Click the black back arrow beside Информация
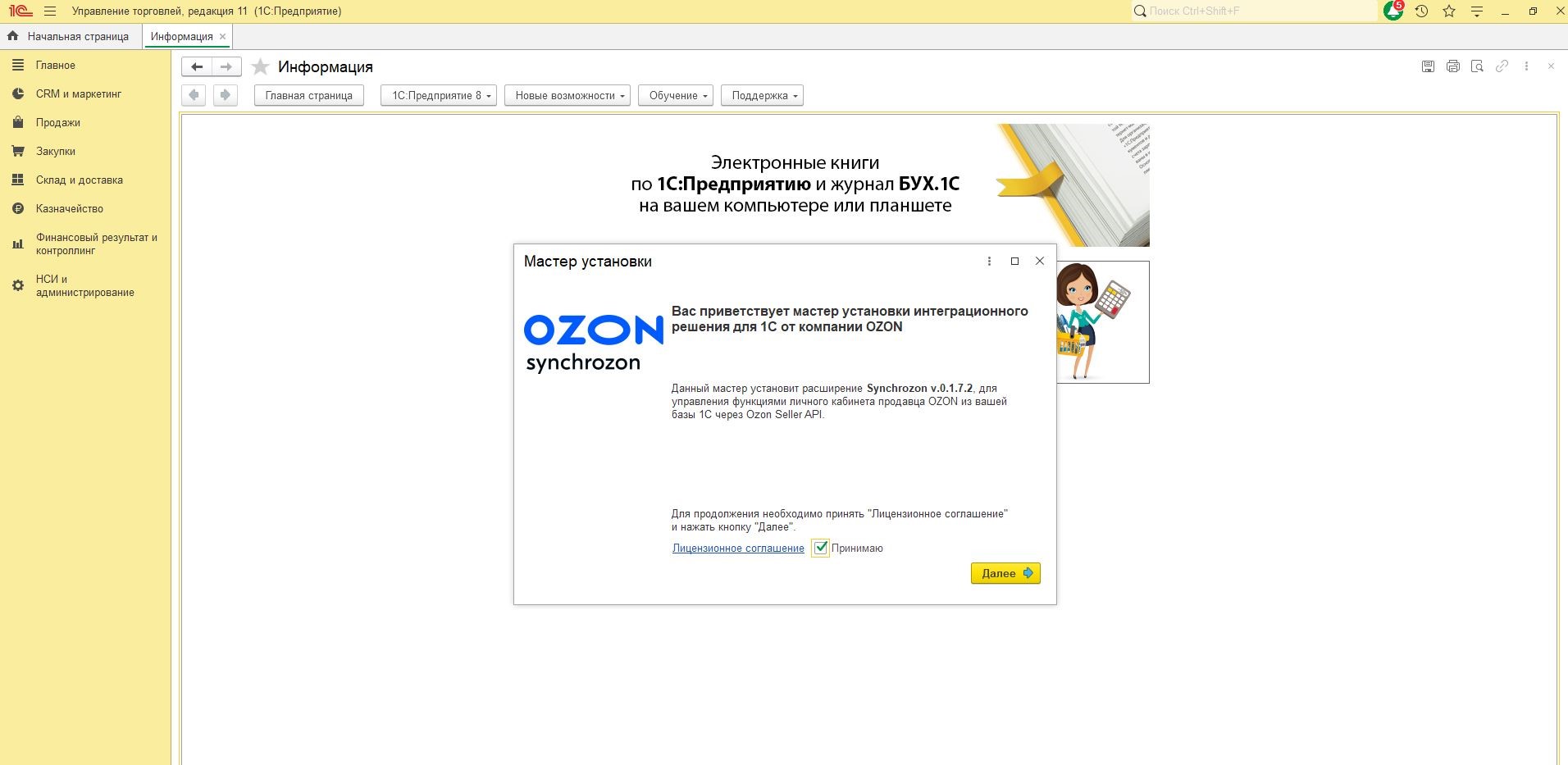This screenshot has width=1568, height=765. pos(197,66)
